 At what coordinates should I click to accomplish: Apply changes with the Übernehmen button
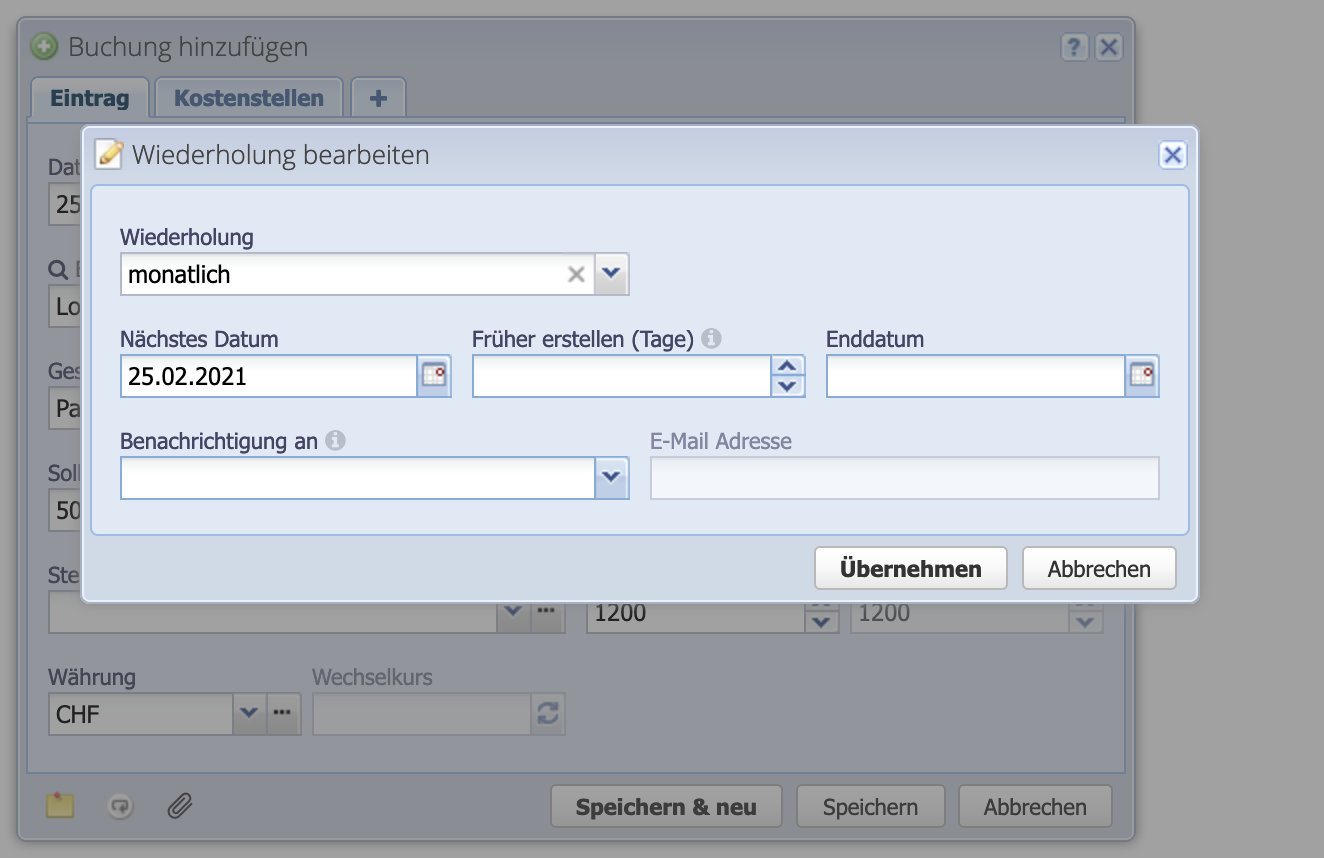910,567
